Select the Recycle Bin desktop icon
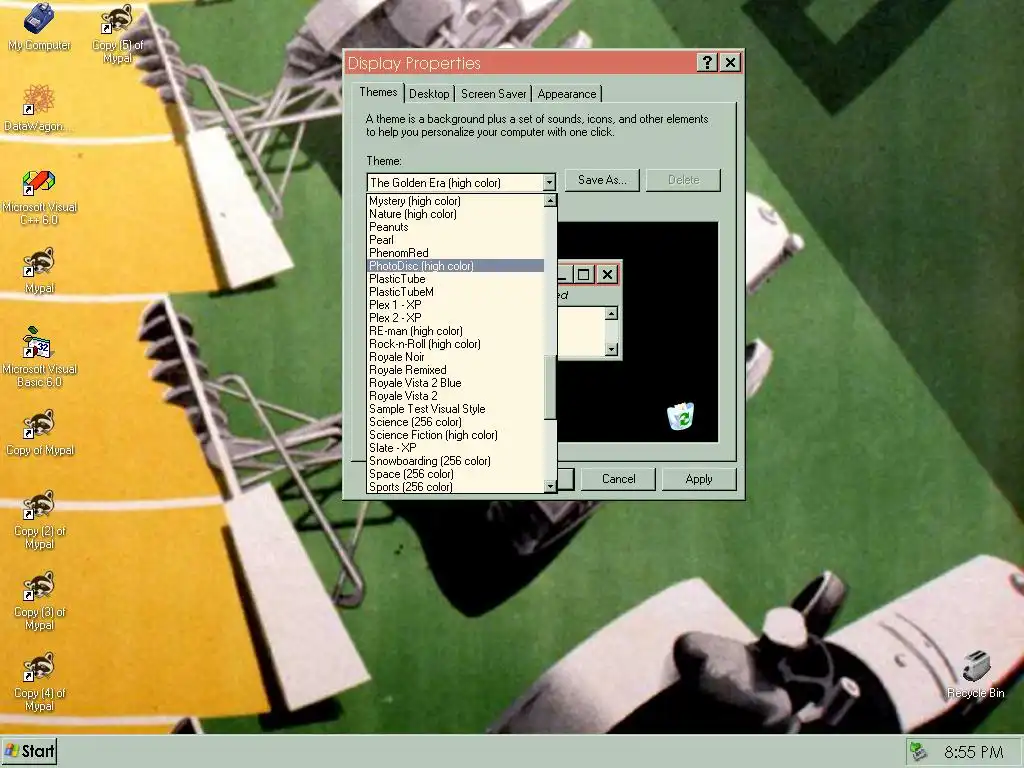 [x=976, y=675]
